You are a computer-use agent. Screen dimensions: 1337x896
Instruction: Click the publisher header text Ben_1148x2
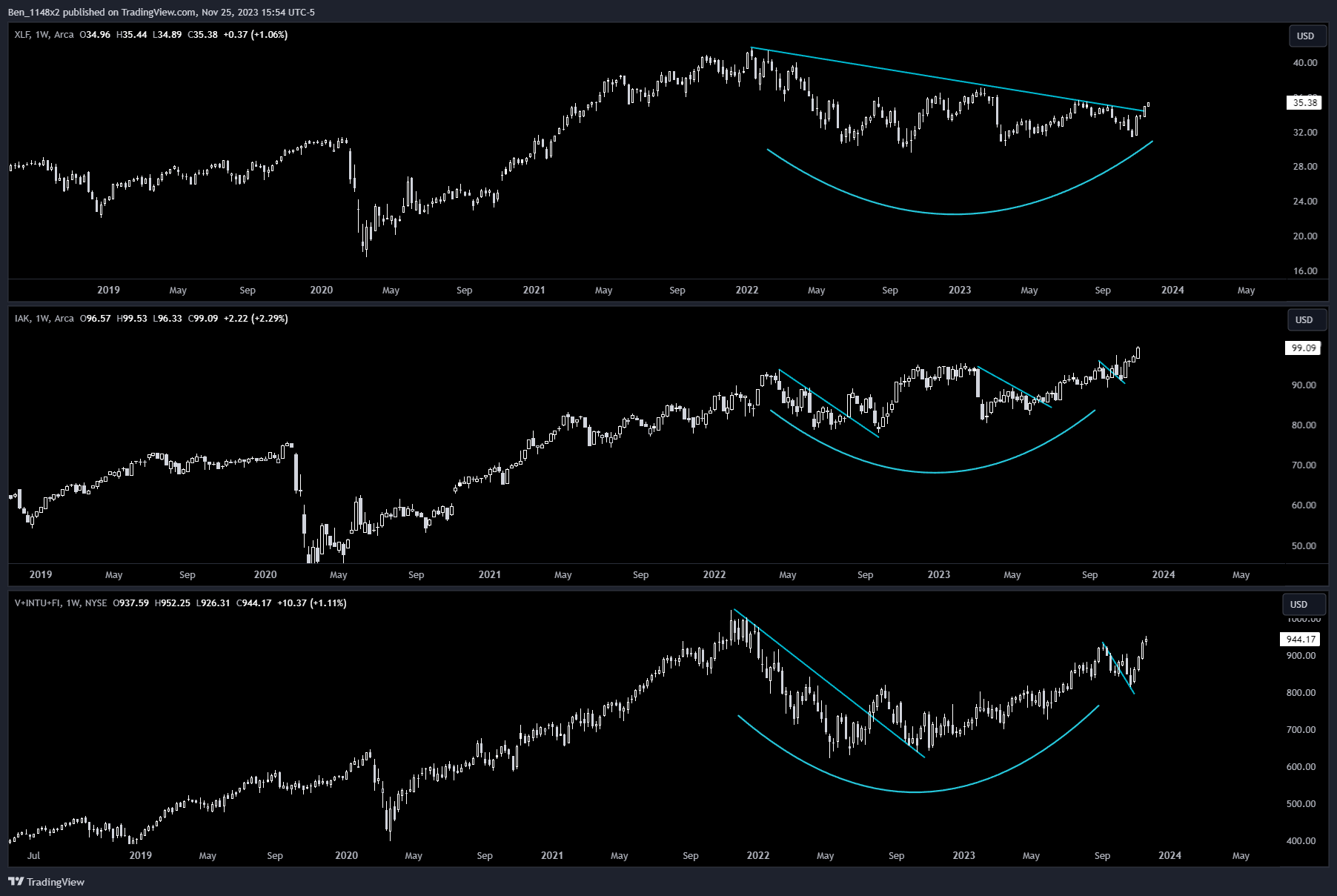33,13
